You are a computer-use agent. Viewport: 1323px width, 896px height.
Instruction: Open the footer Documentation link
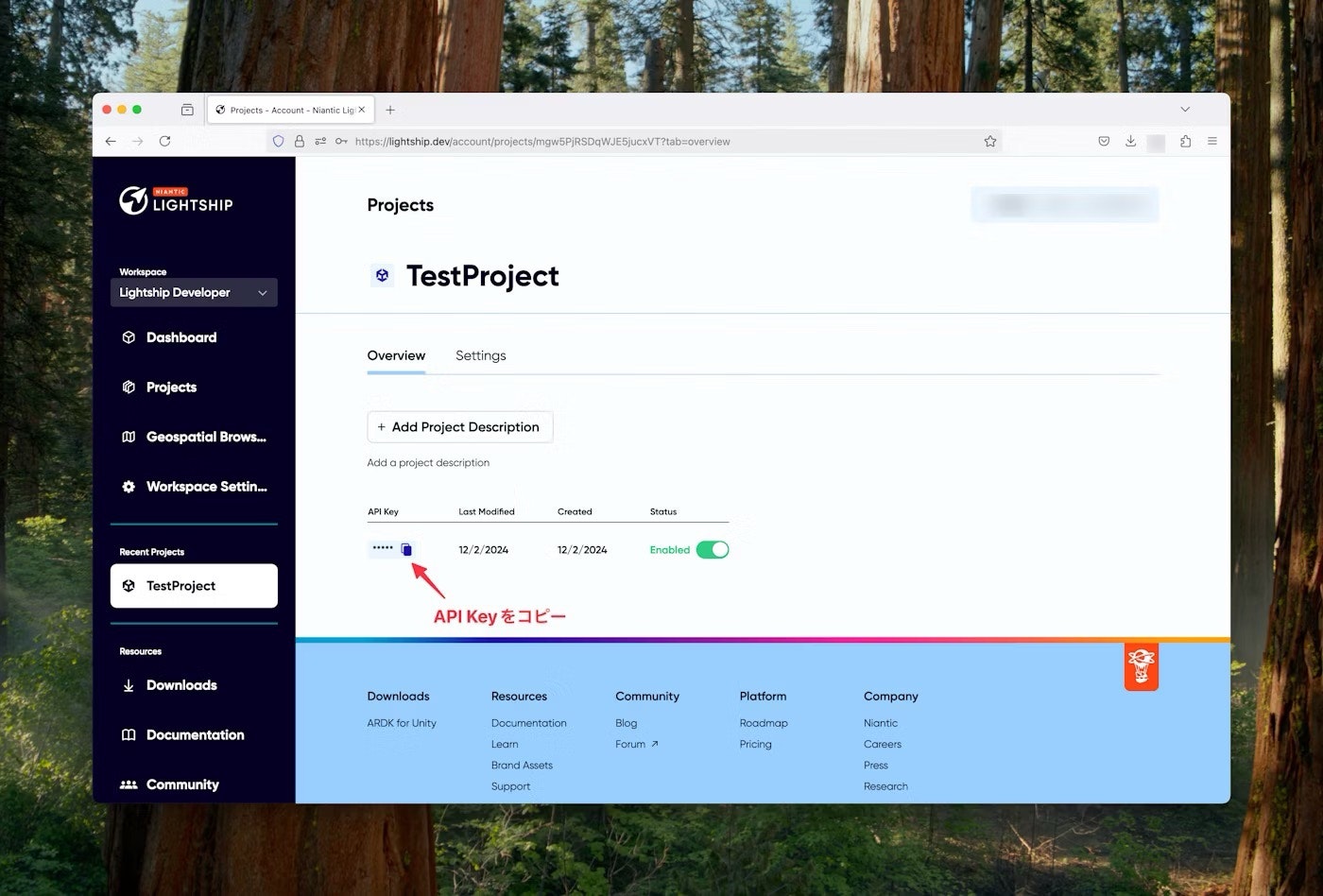point(529,723)
